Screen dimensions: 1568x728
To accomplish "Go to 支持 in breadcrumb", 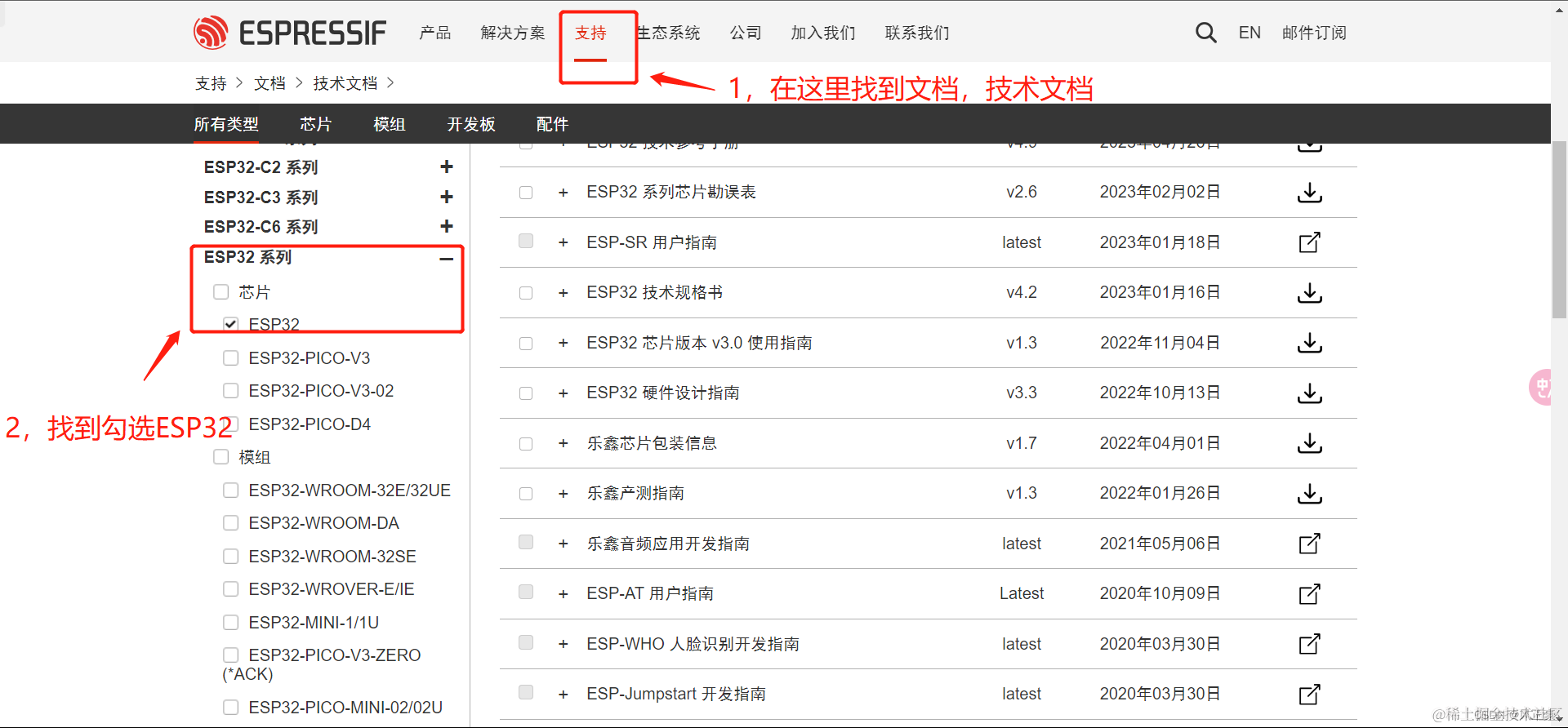I will 211,83.
